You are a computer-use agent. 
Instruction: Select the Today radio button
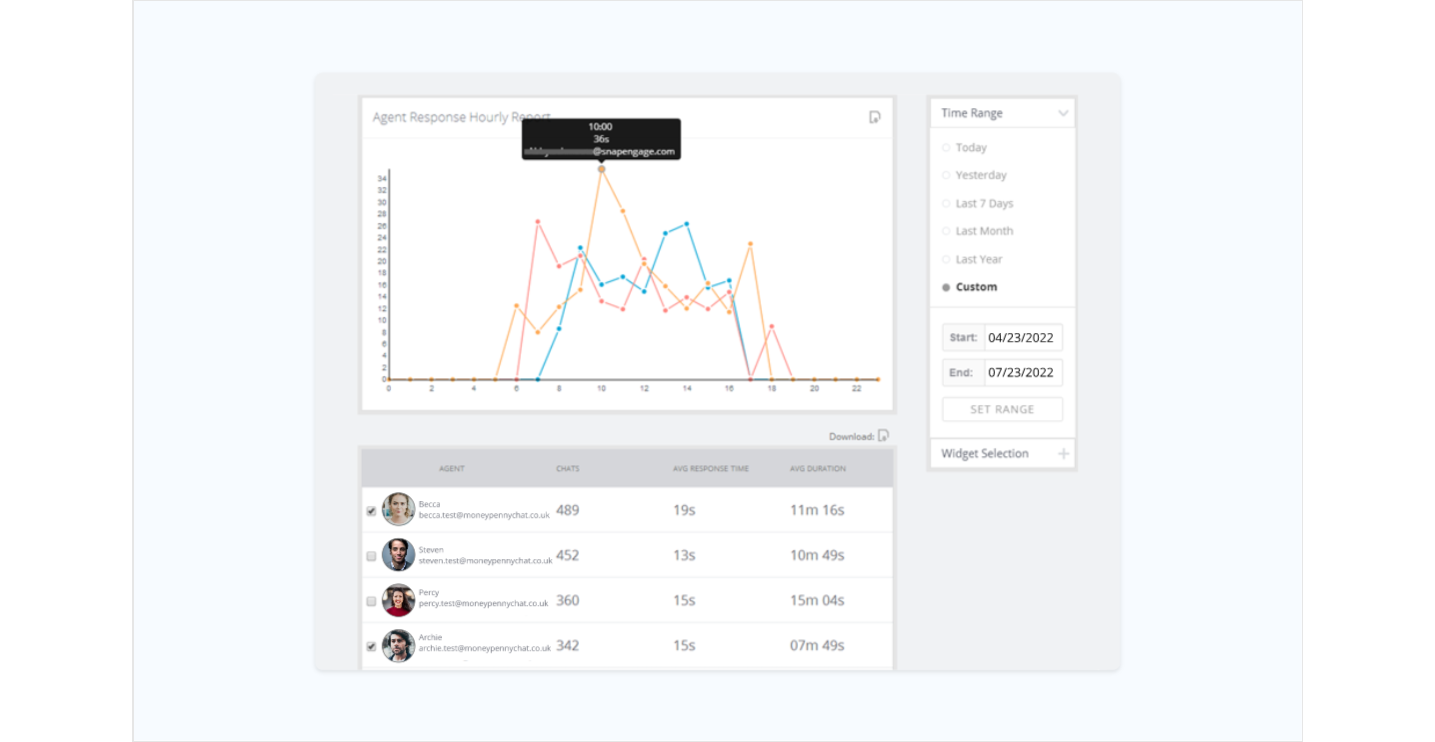pyautogui.click(x=946, y=147)
